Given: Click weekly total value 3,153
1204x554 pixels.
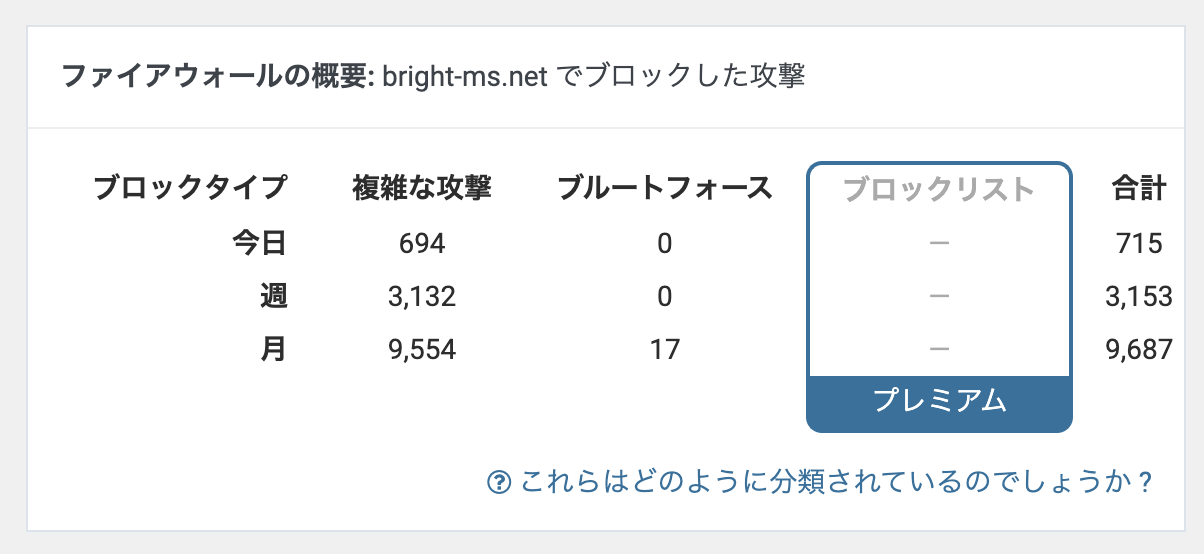Looking at the screenshot, I should [x=1140, y=297].
